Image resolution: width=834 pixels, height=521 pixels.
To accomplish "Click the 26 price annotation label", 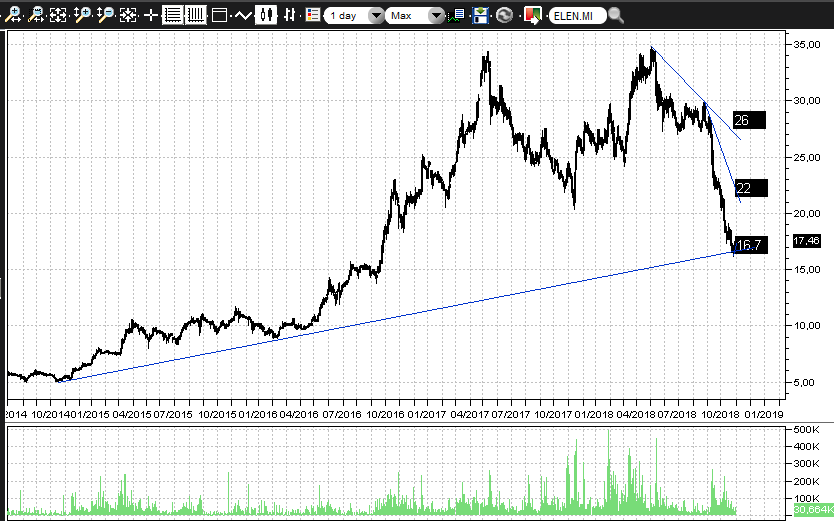I will pos(749,120).
